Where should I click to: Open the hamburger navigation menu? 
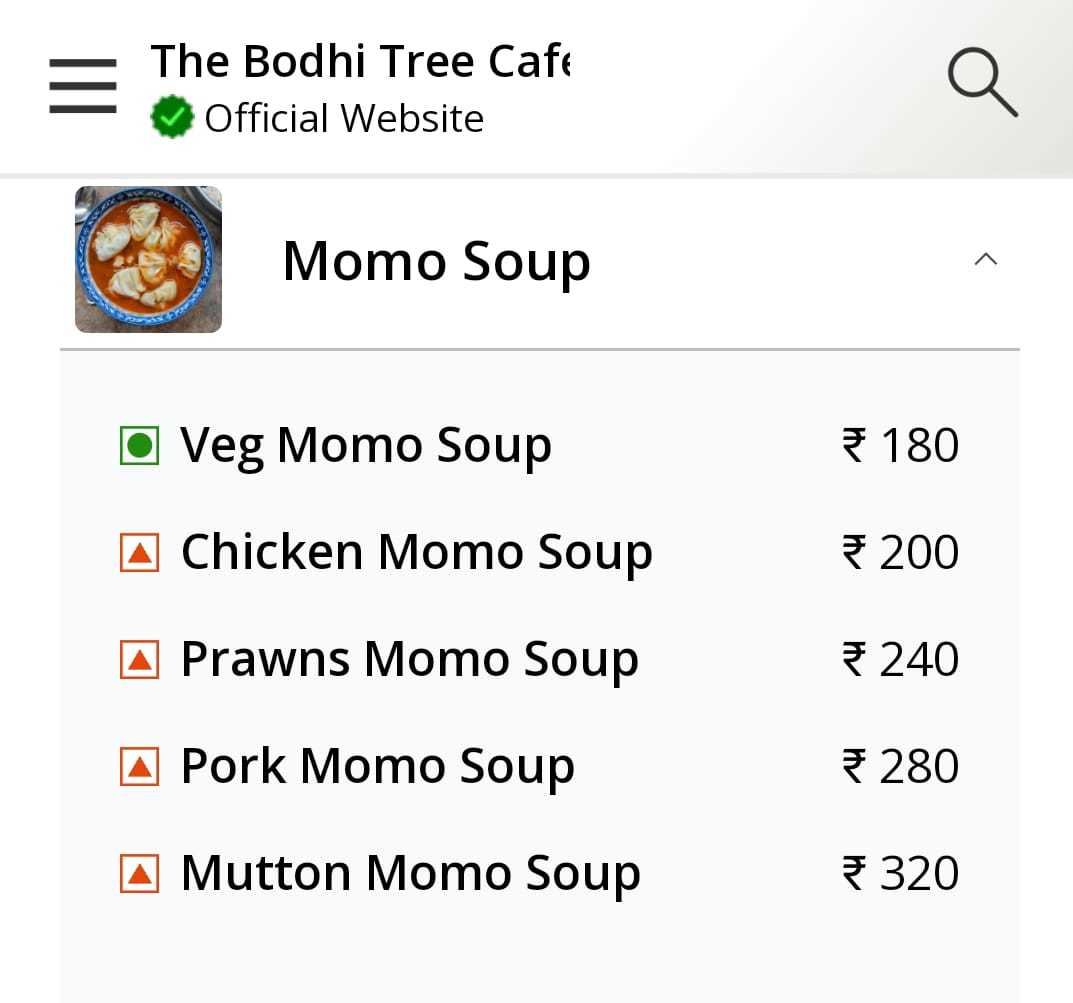coord(82,86)
